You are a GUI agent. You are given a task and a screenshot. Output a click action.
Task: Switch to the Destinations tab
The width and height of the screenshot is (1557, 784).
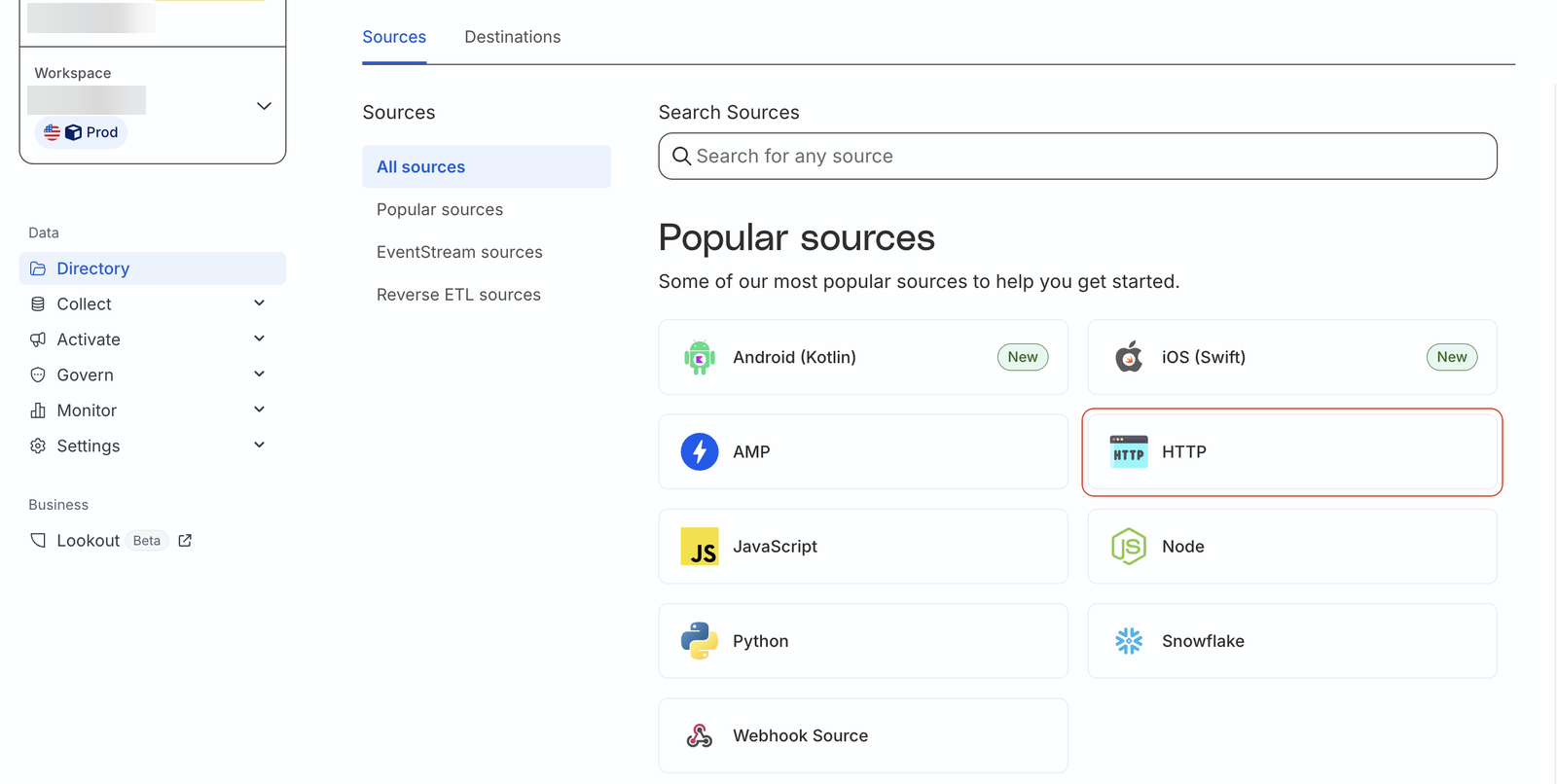(513, 37)
